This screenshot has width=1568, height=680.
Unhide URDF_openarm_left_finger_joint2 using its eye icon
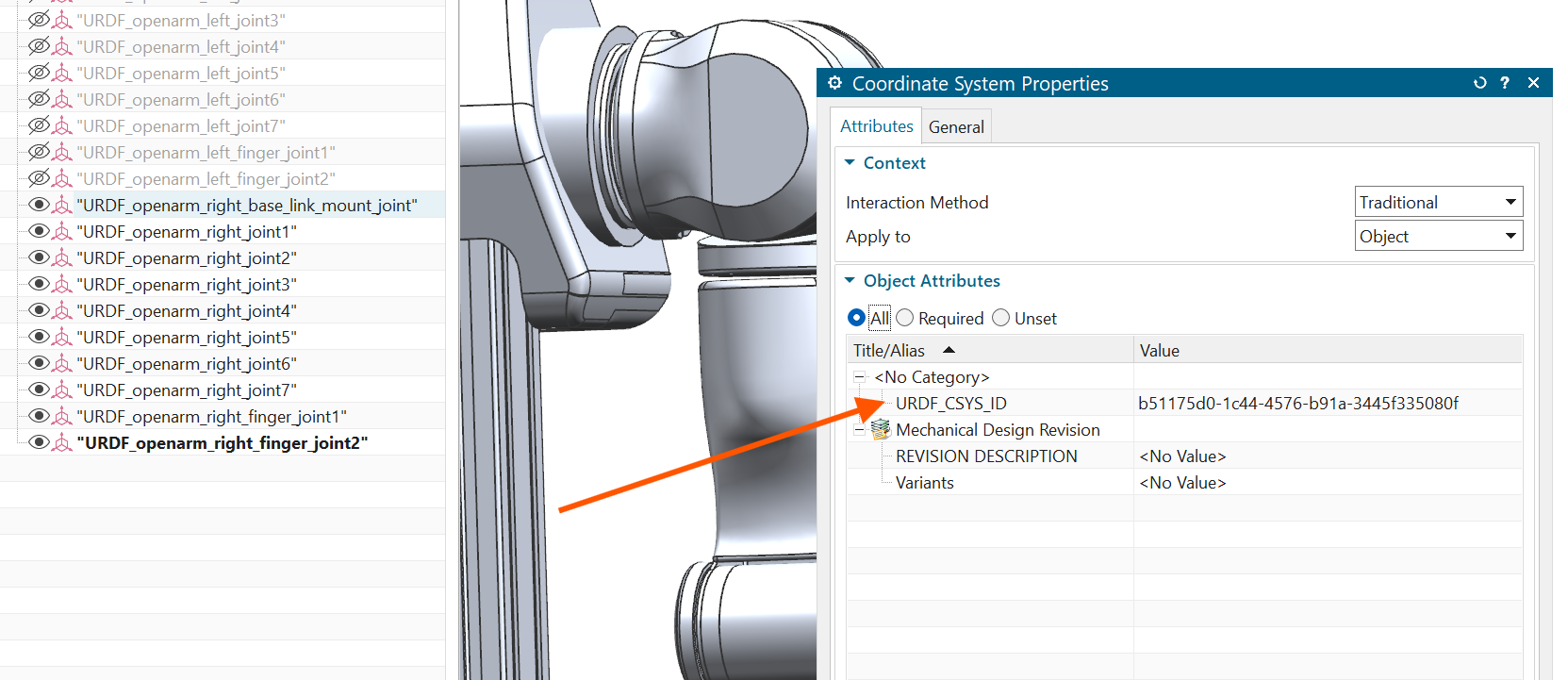pos(39,178)
